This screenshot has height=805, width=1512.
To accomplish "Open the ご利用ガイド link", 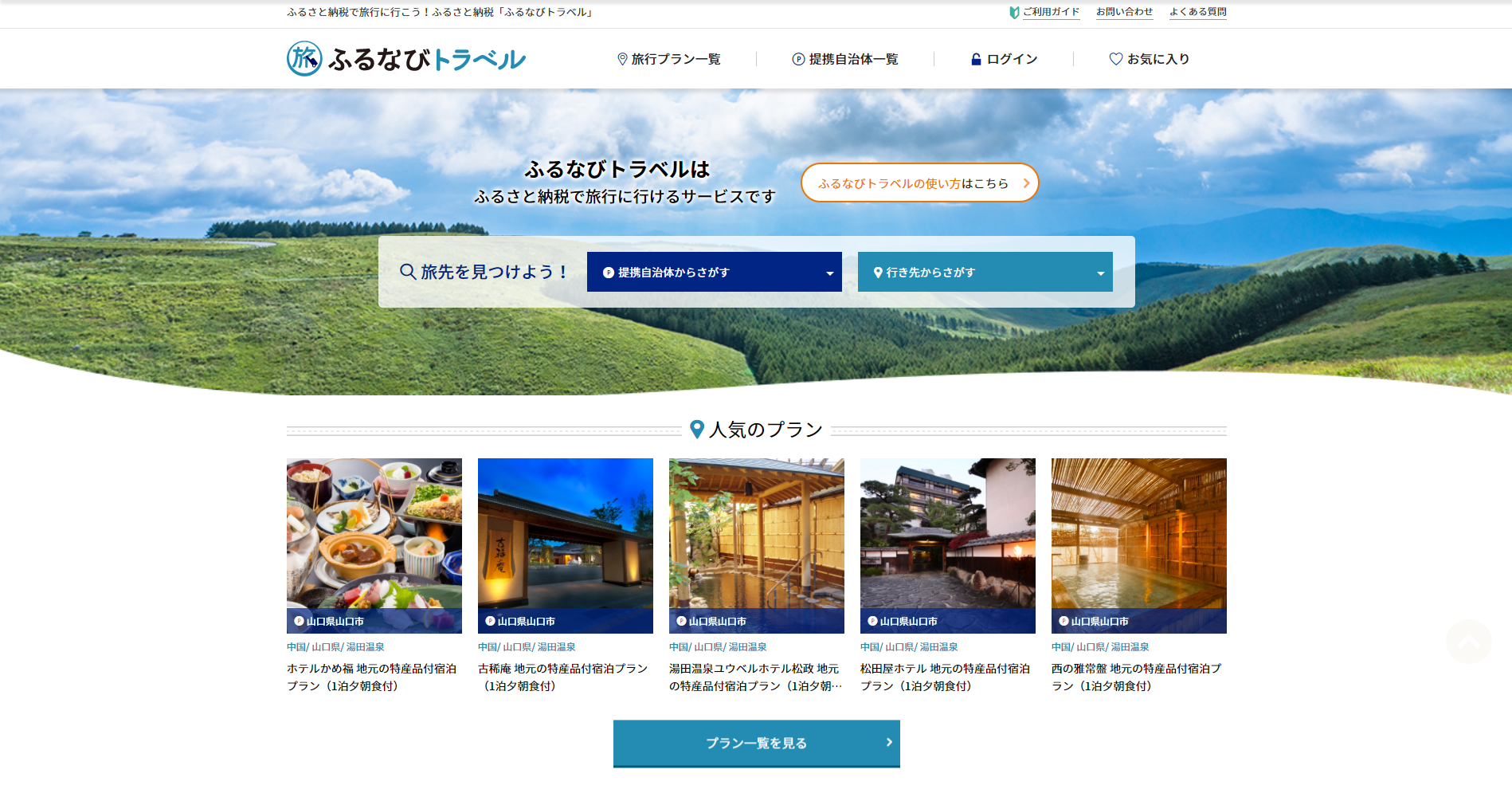I will pyautogui.click(x=1052, y=12).
